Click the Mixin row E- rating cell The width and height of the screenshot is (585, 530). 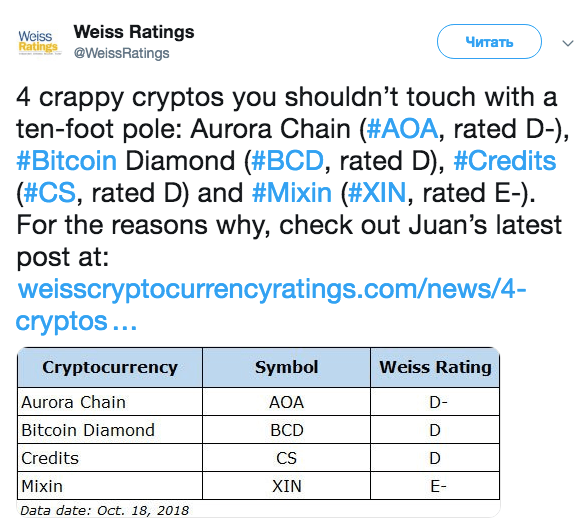point(435,486)
